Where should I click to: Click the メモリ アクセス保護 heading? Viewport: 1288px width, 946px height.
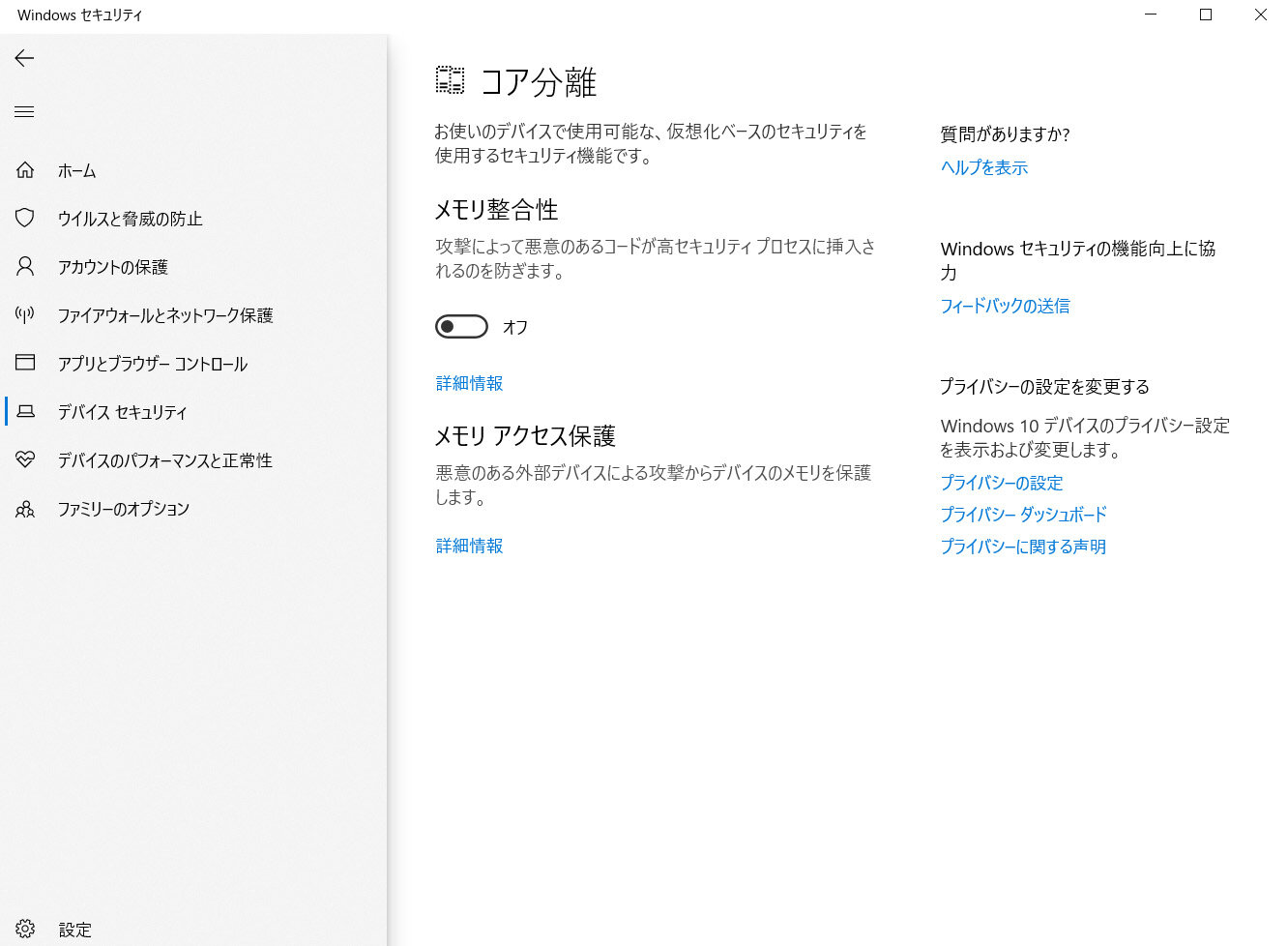click(525, 436)
